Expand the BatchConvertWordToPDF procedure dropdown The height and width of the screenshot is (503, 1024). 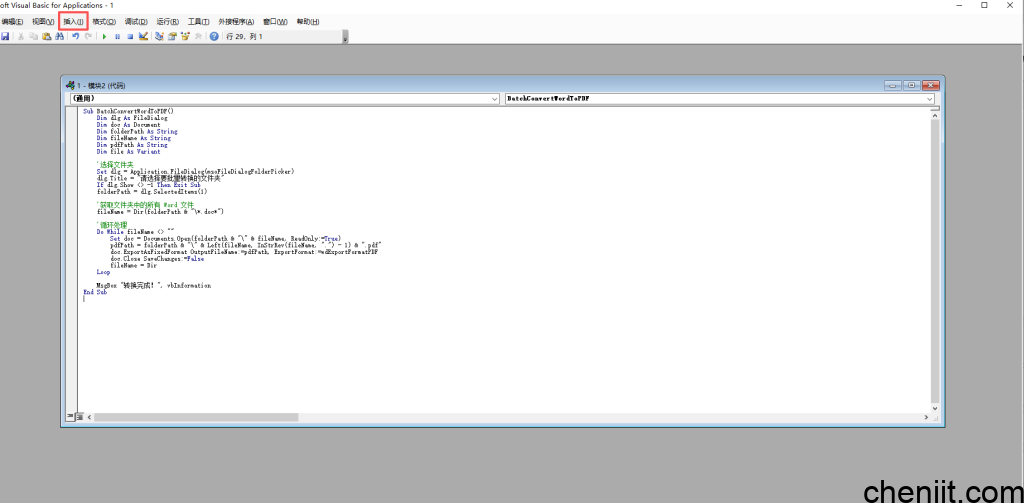(930, 99)
